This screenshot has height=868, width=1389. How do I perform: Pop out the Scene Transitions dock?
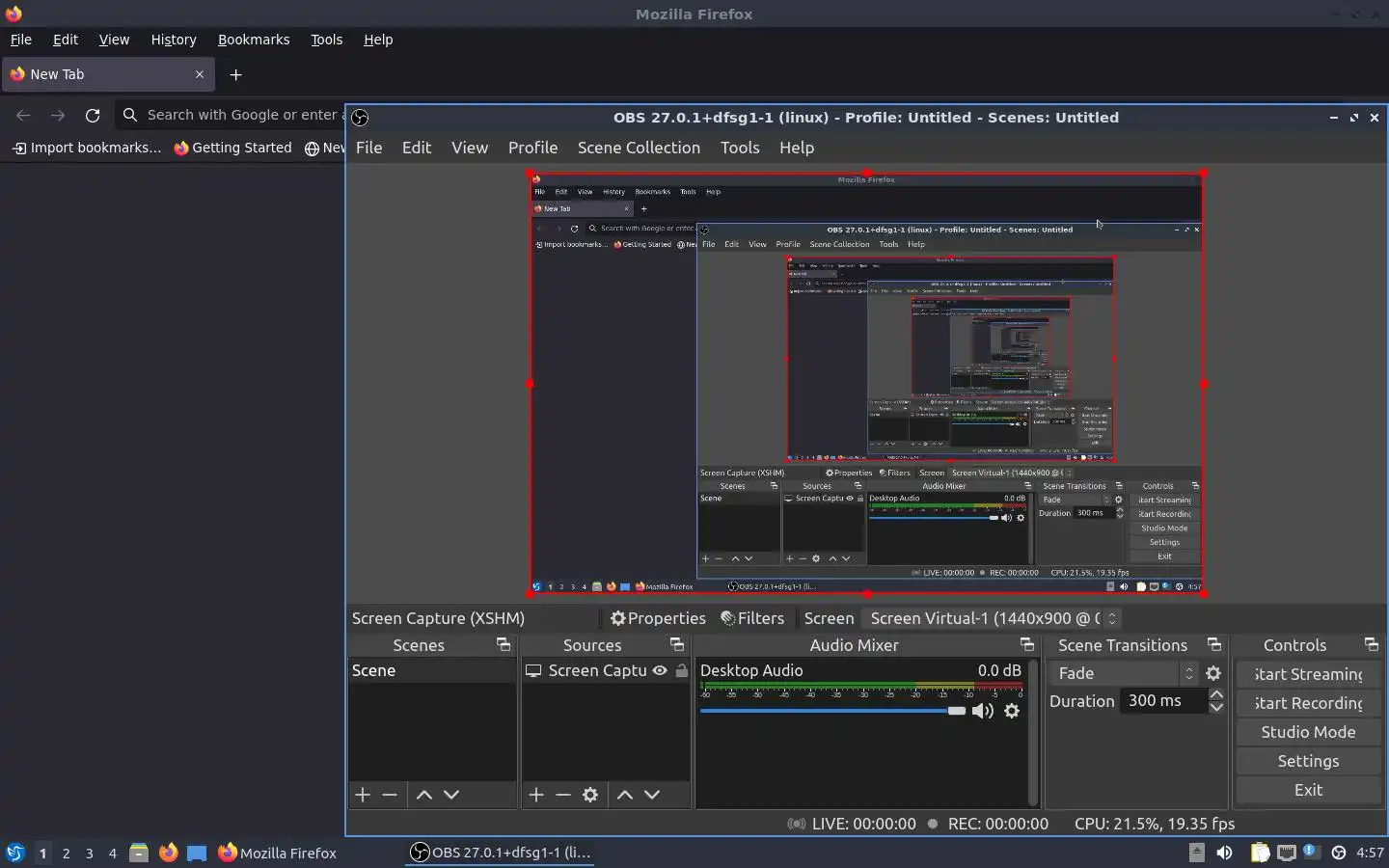coord(1213,644)
